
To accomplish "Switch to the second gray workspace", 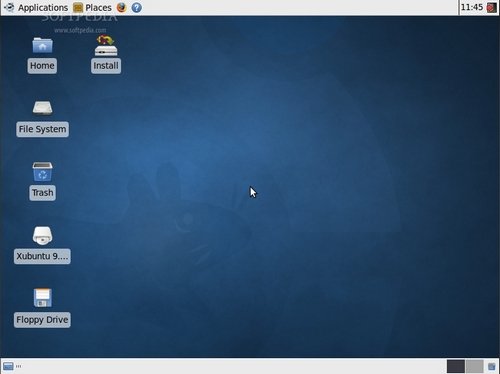I will tap(475, 366).
